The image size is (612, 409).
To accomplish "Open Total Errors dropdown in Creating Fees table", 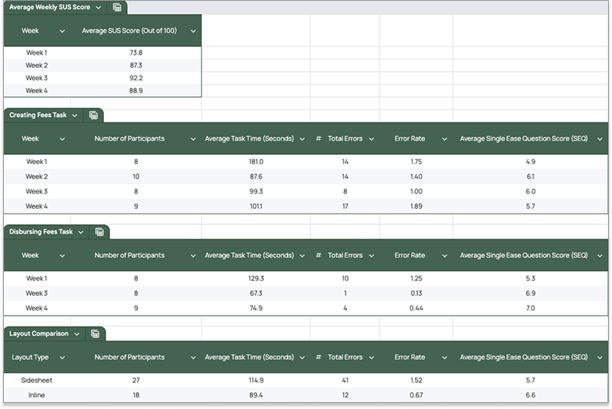I will 372,139.
